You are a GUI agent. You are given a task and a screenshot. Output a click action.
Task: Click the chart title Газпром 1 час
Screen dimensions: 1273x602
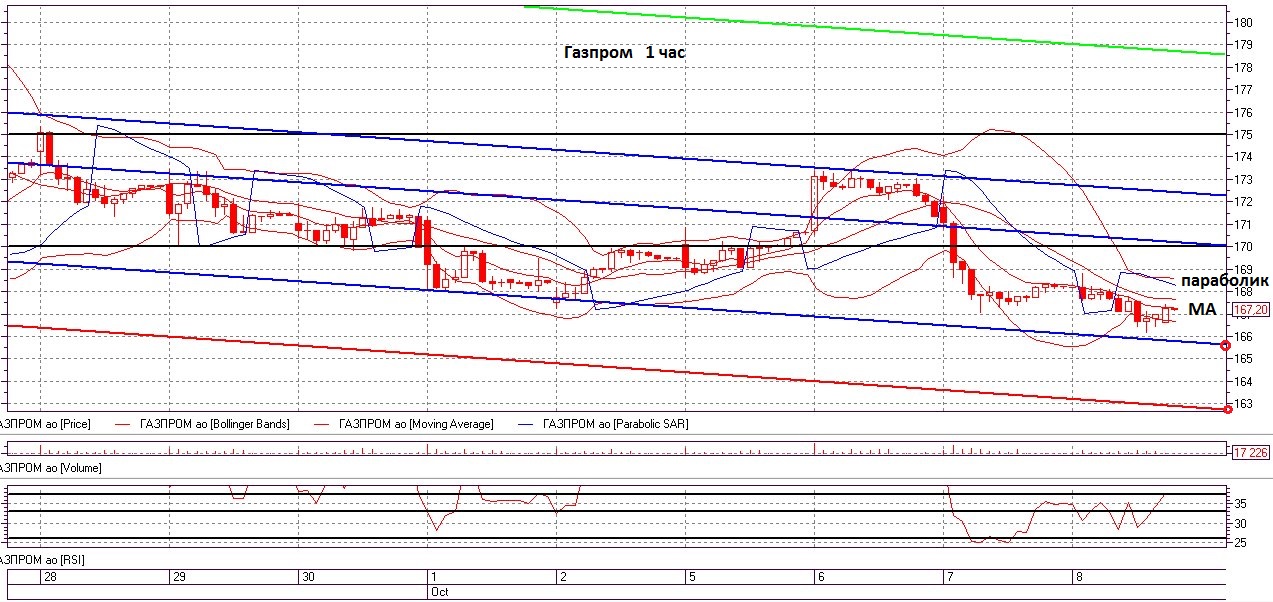pyautogui.click(x=626, y=53)
